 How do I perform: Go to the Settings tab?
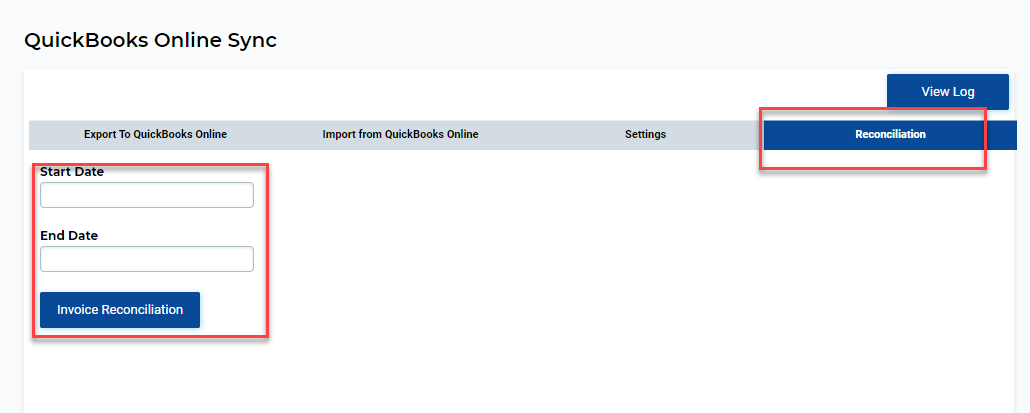click(x=645, y=135)
